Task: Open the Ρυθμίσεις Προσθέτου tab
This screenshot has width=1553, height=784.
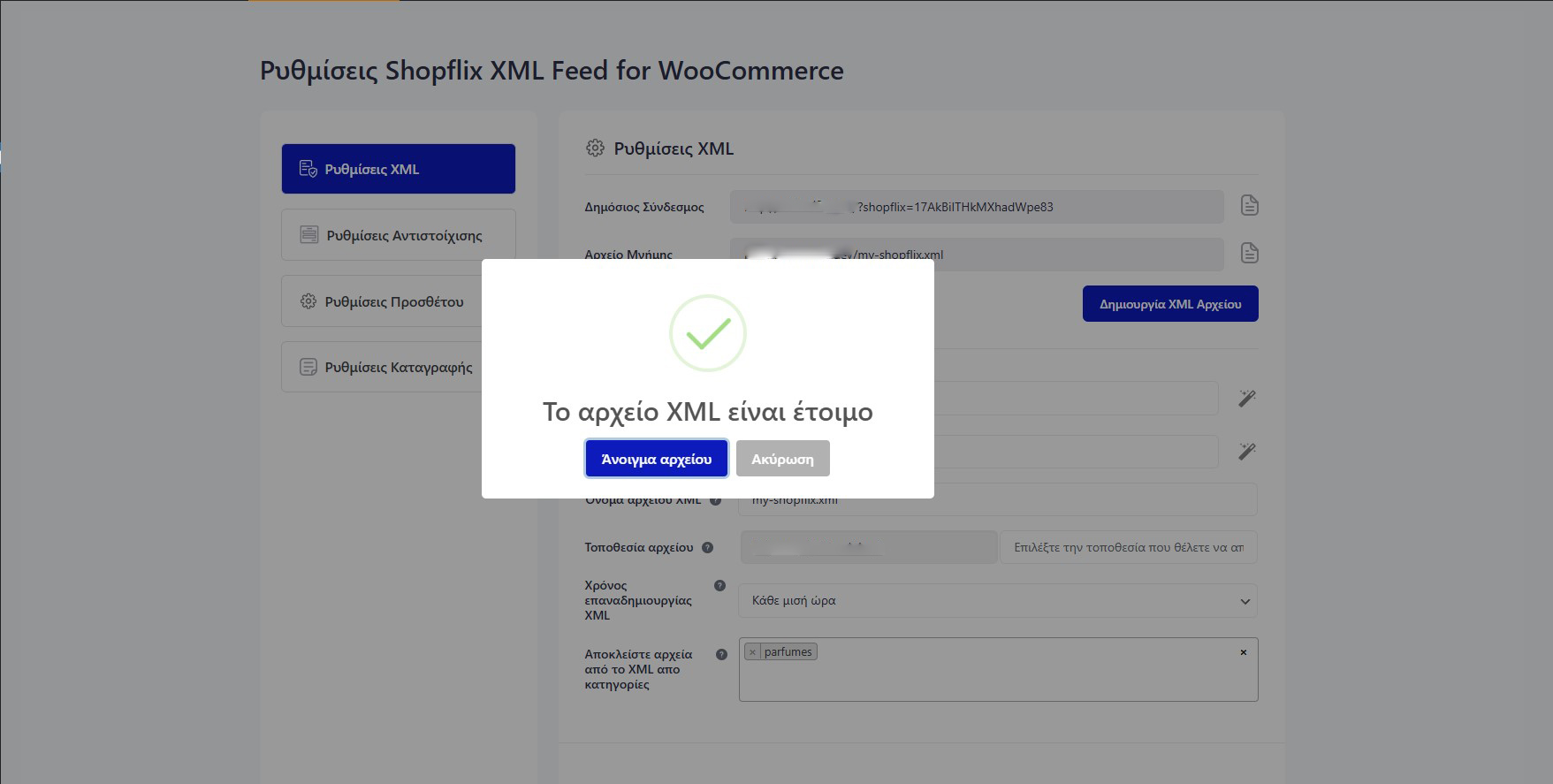Action: [x=382, y=301]
